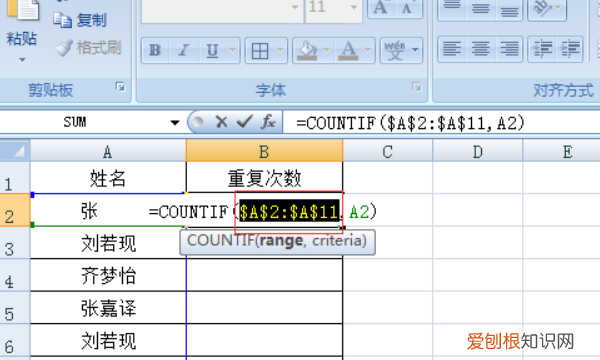Apply the Fill Color bucket
The image size is (600, 360).
(307, 50)
